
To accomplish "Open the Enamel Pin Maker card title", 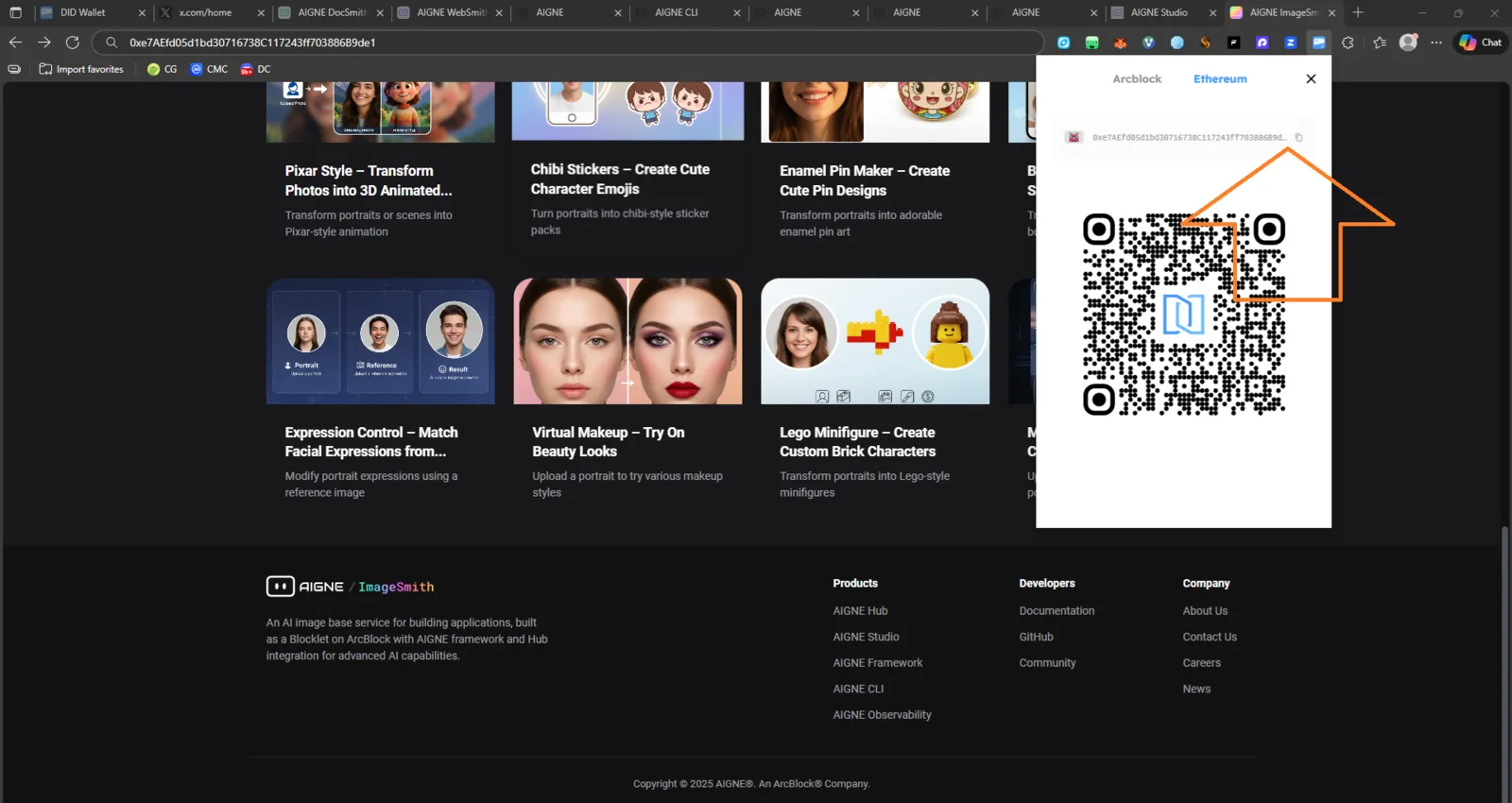I will [x=865, y=180].
